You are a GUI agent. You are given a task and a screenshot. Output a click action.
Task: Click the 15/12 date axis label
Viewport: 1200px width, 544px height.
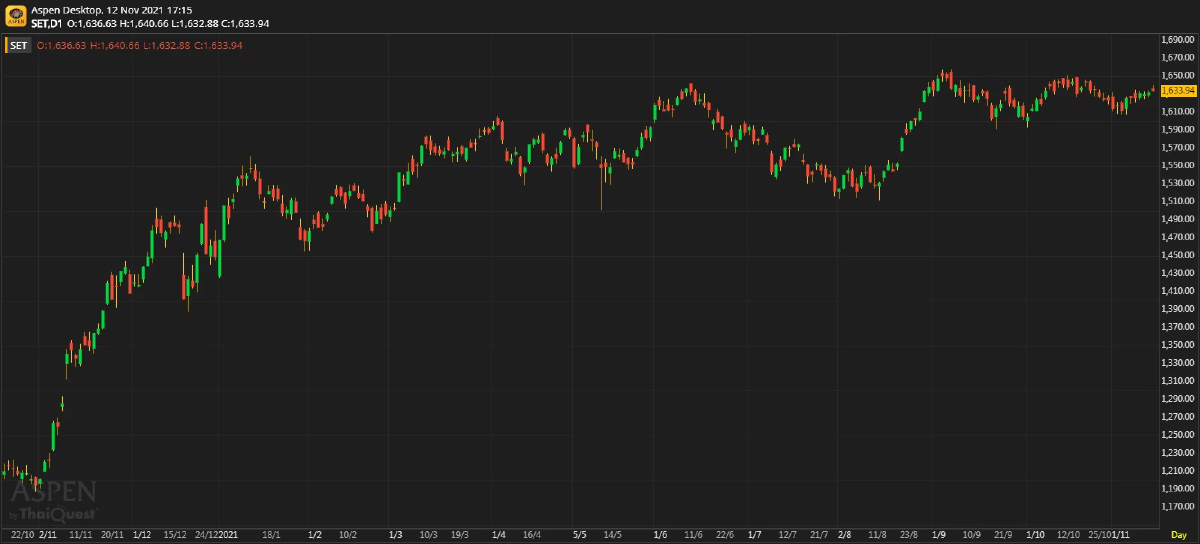[175, 535]
